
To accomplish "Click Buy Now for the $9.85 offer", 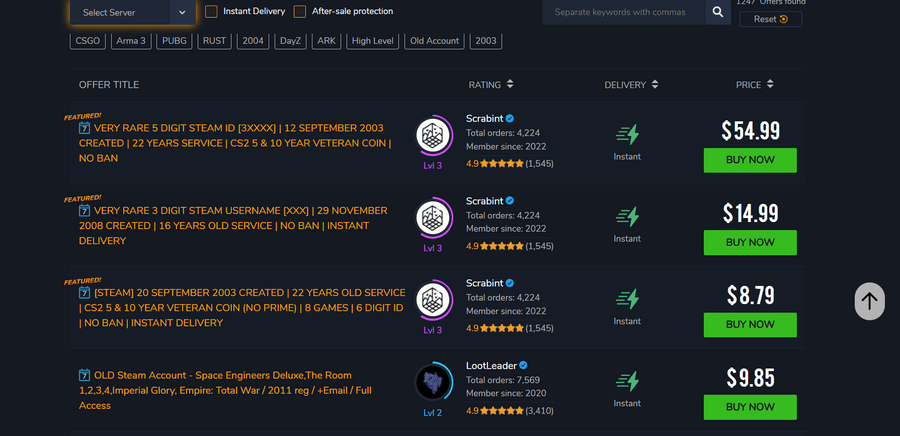I will click(x=750, y=407).
